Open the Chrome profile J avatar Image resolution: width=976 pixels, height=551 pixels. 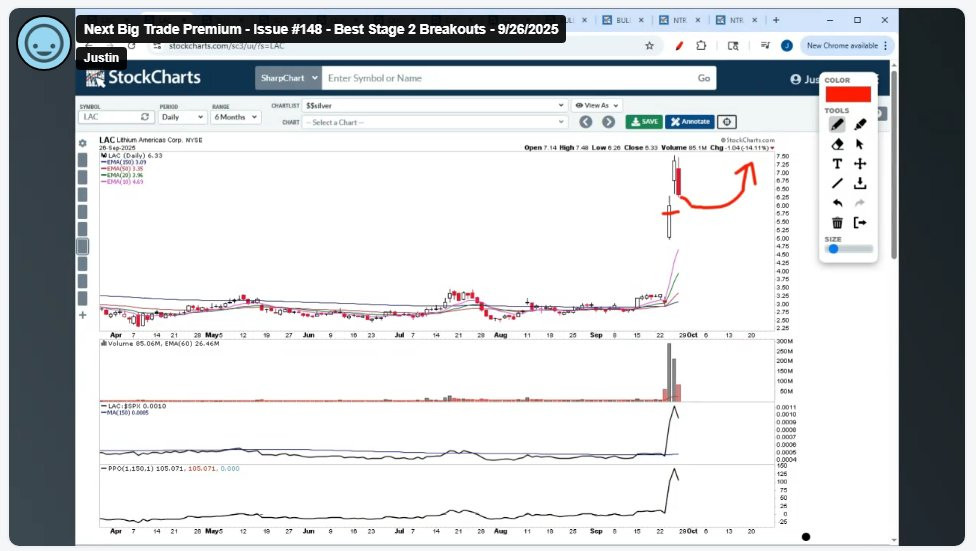click(787, 45)
